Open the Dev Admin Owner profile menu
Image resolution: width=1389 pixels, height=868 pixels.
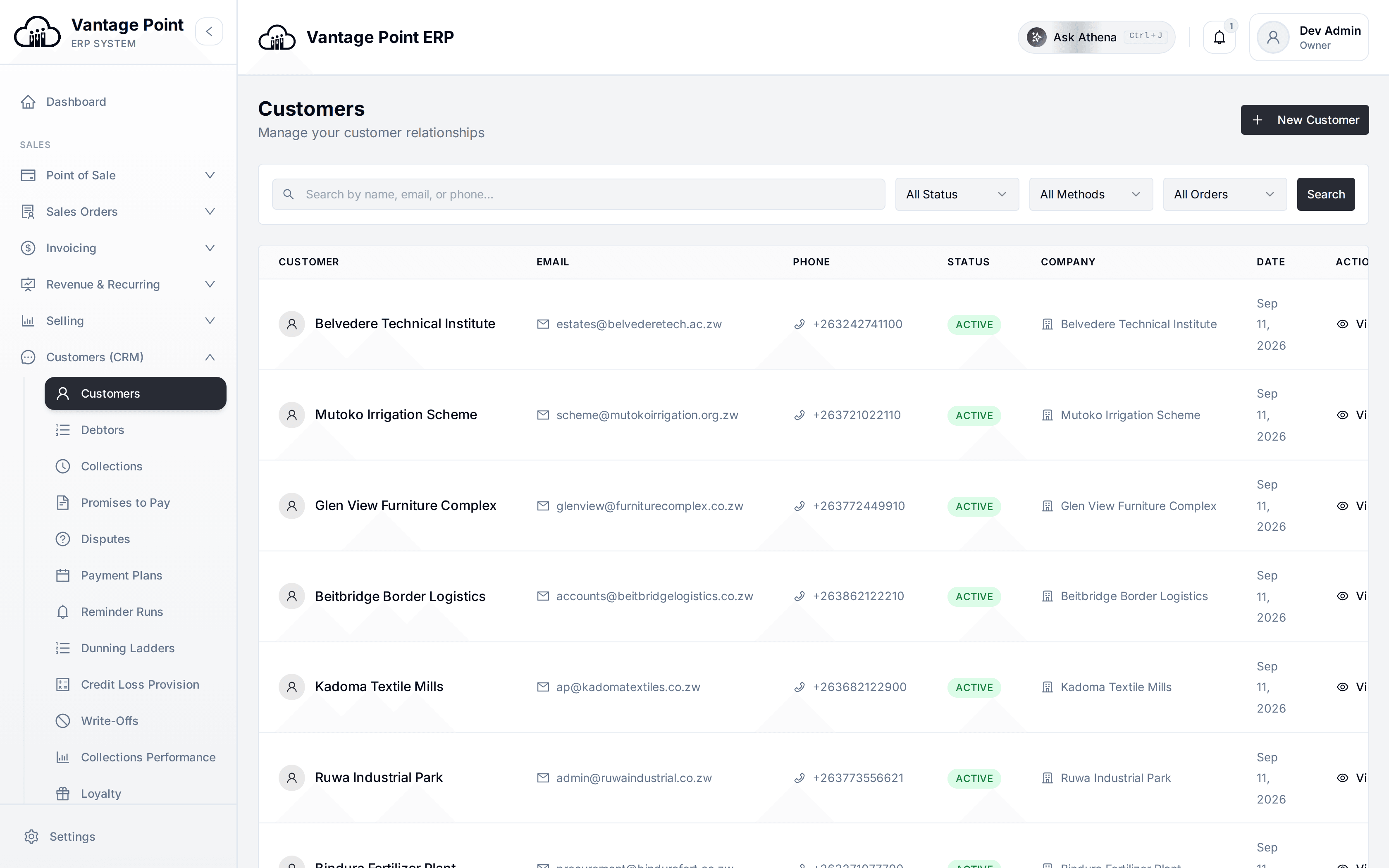point(1309,37)
